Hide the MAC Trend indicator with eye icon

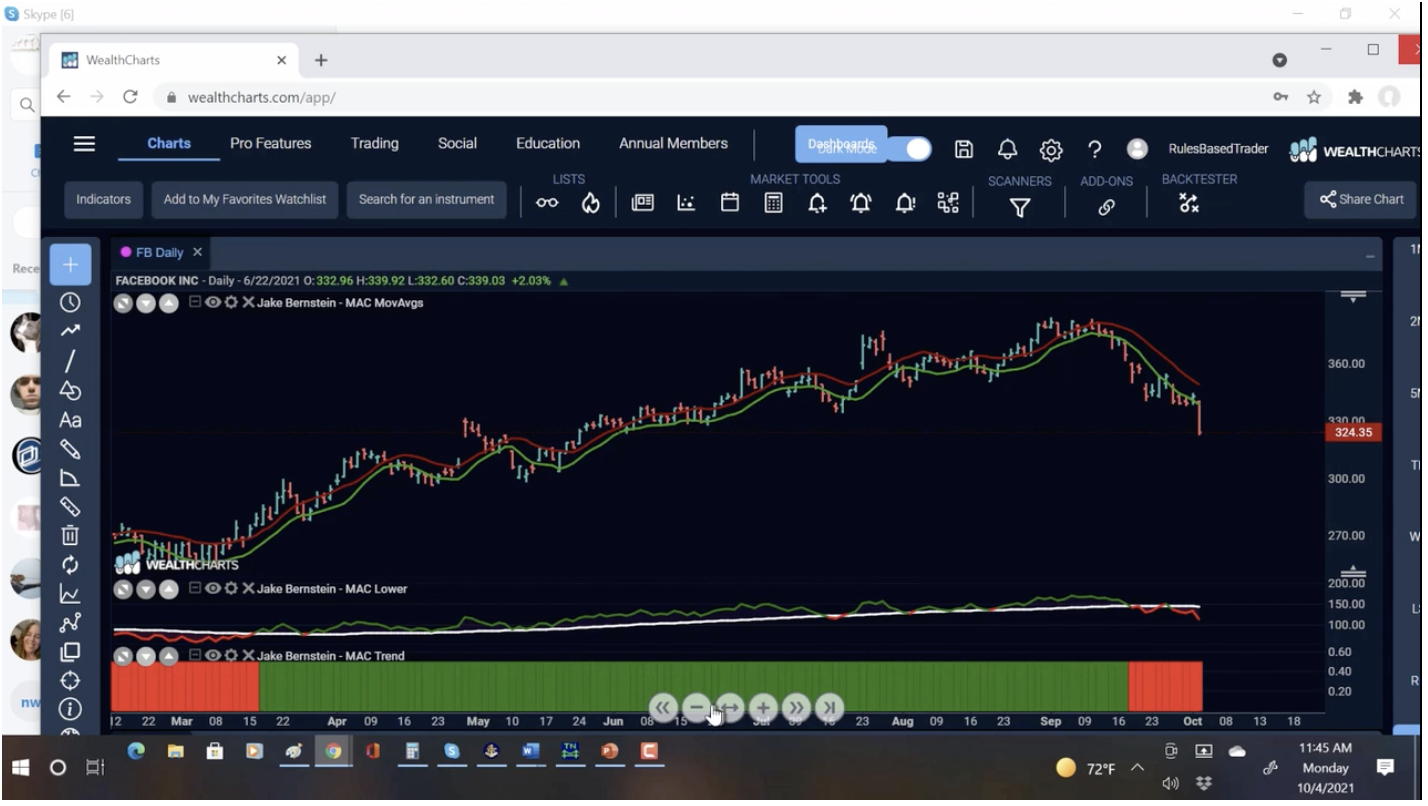tap(213, 655)
